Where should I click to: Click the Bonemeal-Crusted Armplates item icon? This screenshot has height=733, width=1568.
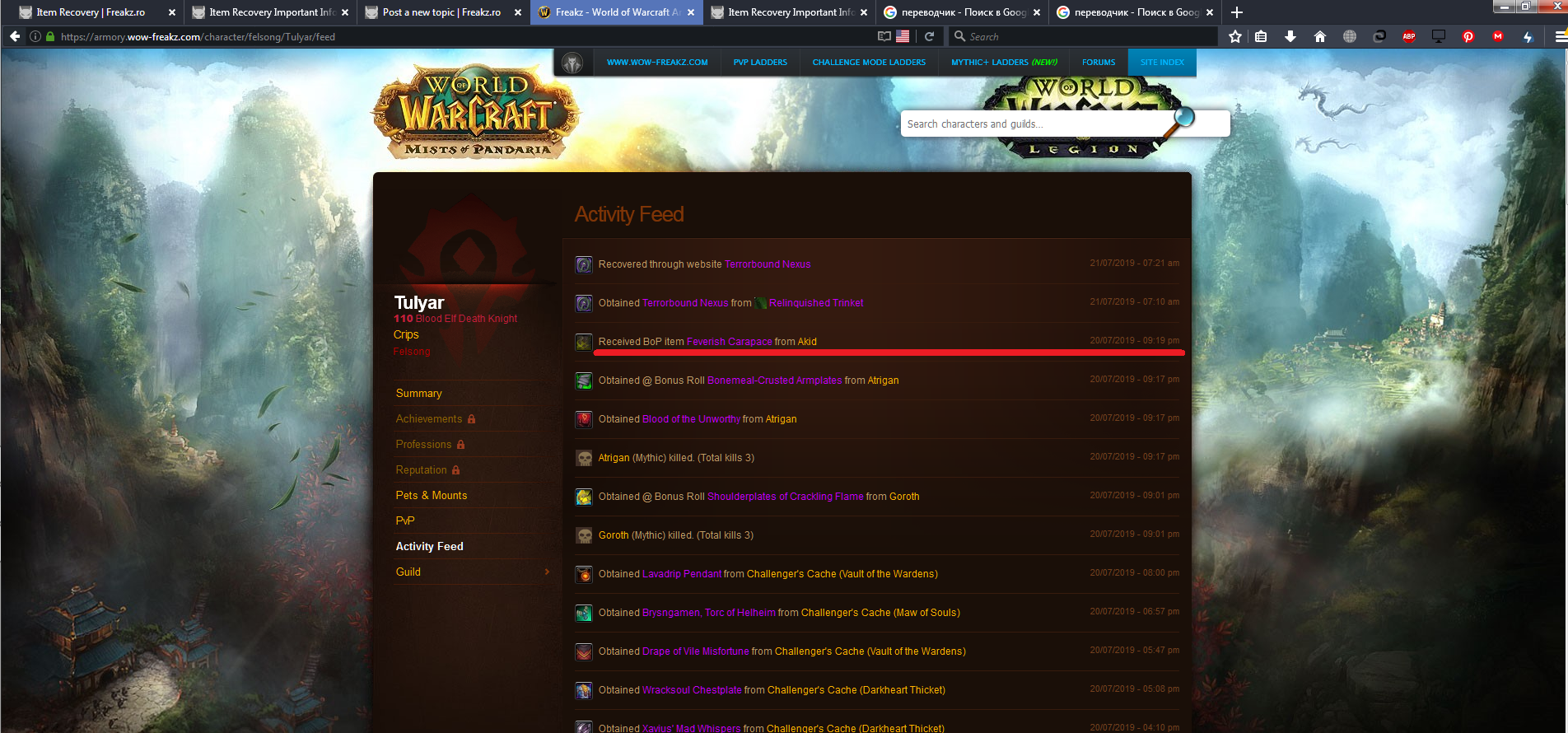(x=584, y=381)
